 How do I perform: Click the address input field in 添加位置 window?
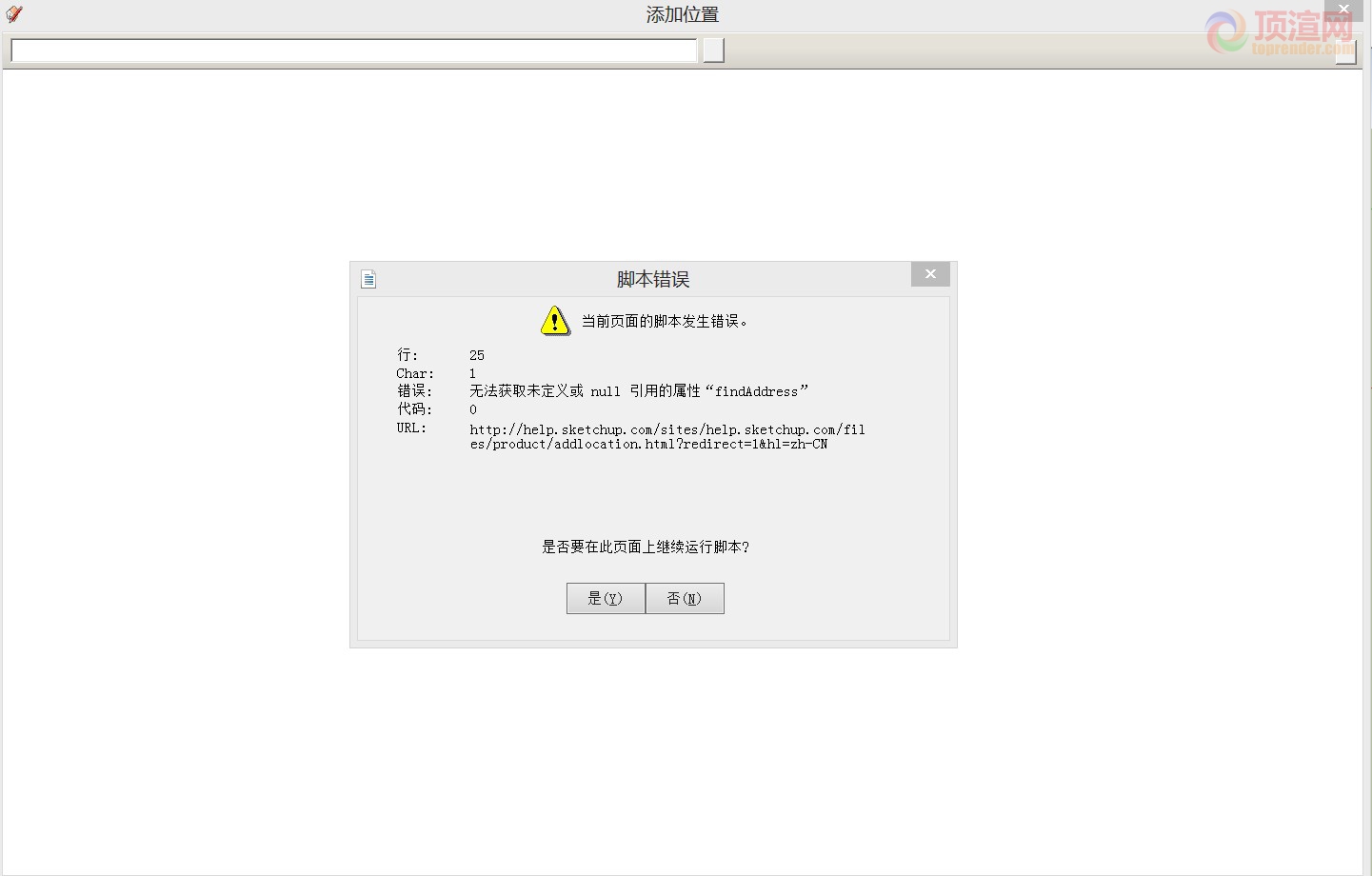353,50
